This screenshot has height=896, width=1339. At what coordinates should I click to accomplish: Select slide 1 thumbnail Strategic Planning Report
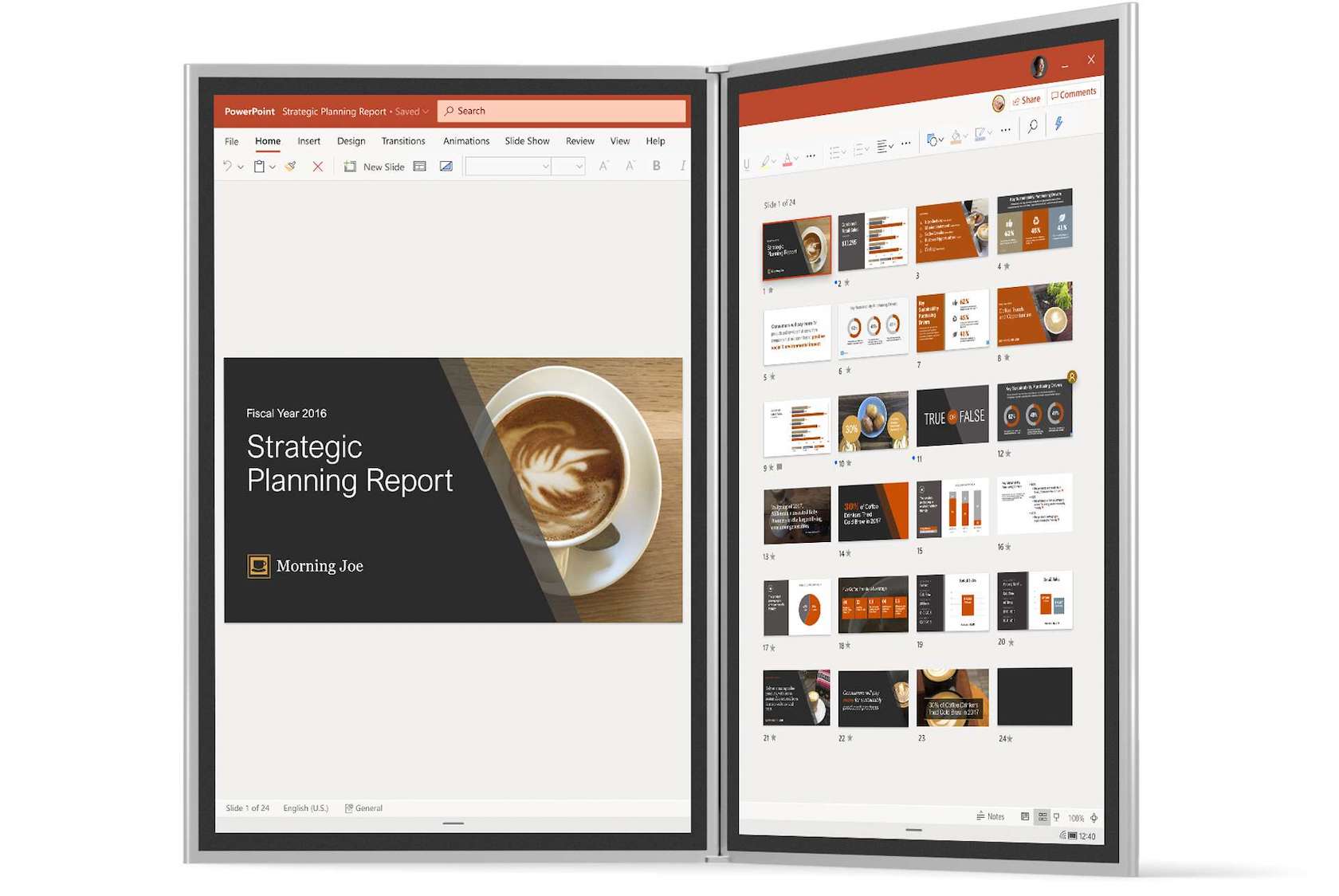click(x=796, y=247)
